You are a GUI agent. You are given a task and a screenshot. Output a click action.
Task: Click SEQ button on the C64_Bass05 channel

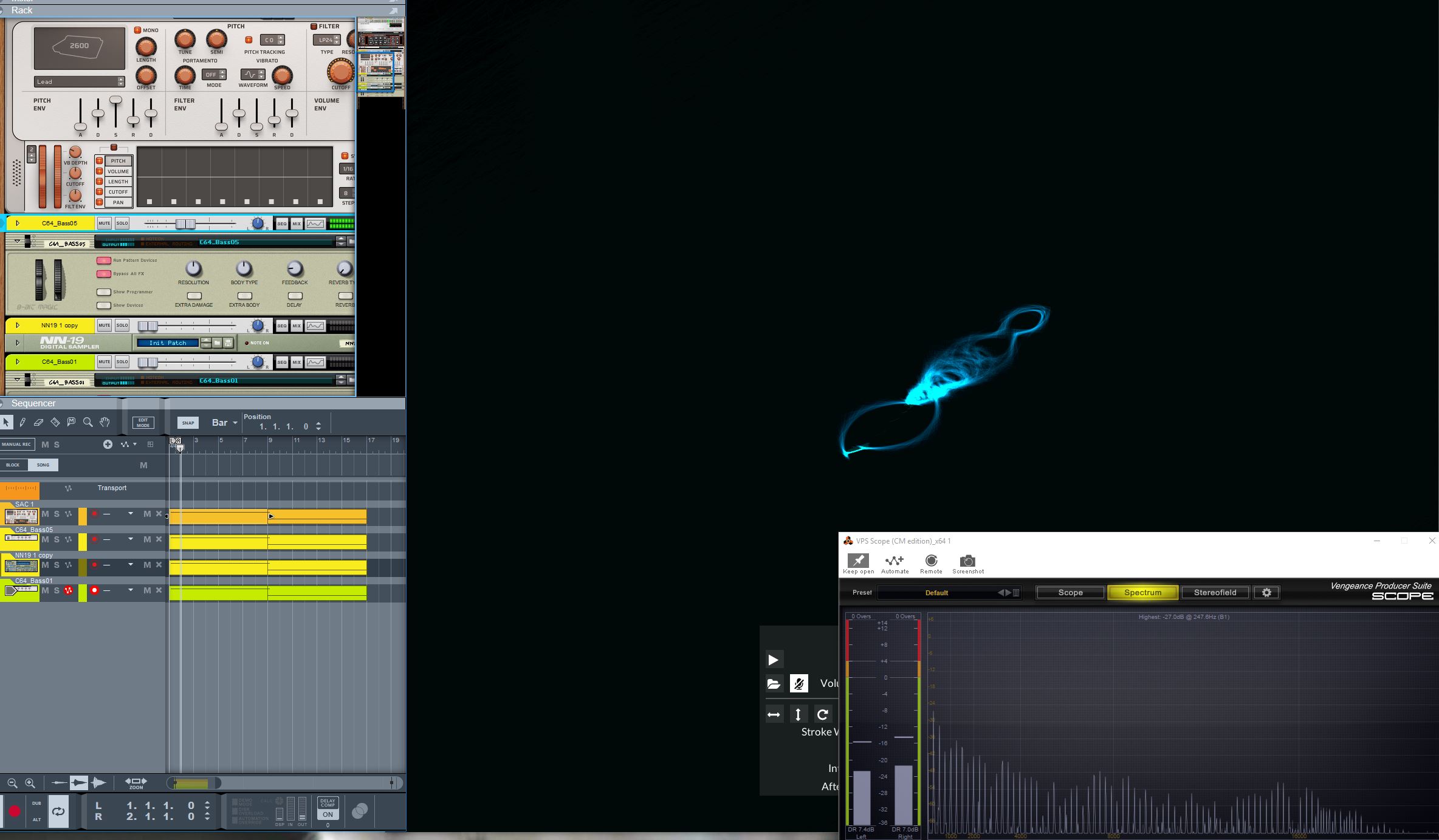pos(282,224)
